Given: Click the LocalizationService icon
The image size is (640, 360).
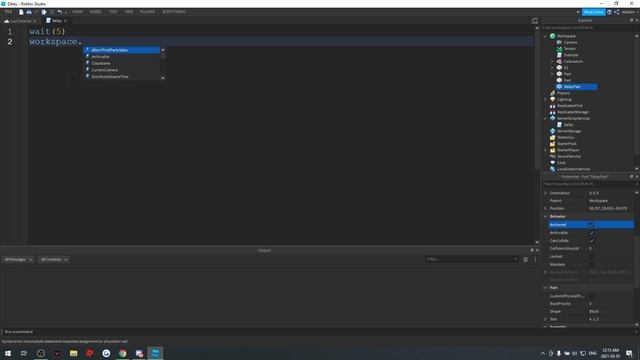Looking at the screenshot, I should [x=553, y=169].
